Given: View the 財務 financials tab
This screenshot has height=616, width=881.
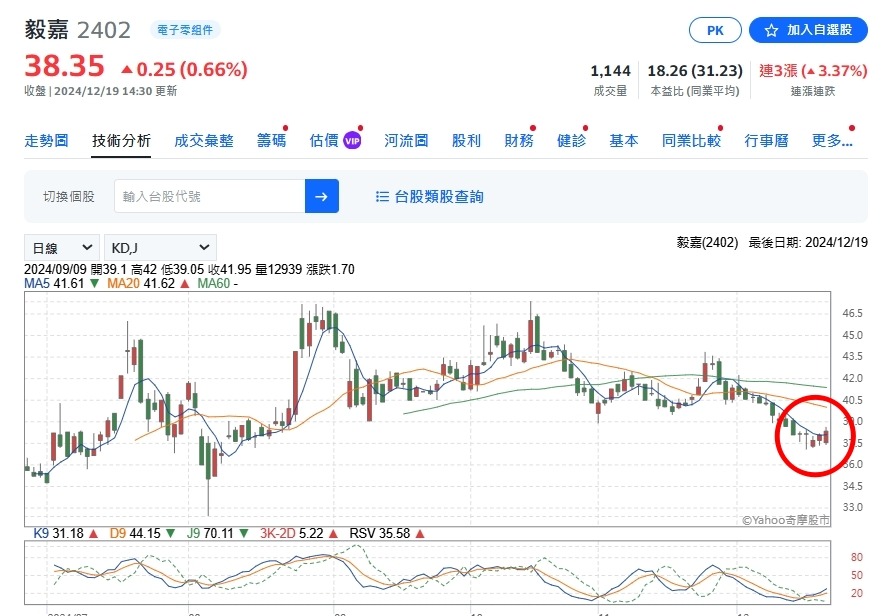Looking at the screenshot, I should pyautogui.click(x=518, y=141).
